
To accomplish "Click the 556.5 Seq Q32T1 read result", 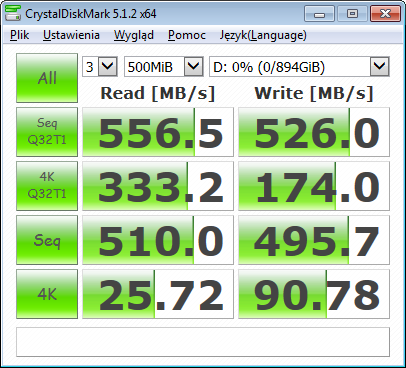I will click(x=158, y=132).
